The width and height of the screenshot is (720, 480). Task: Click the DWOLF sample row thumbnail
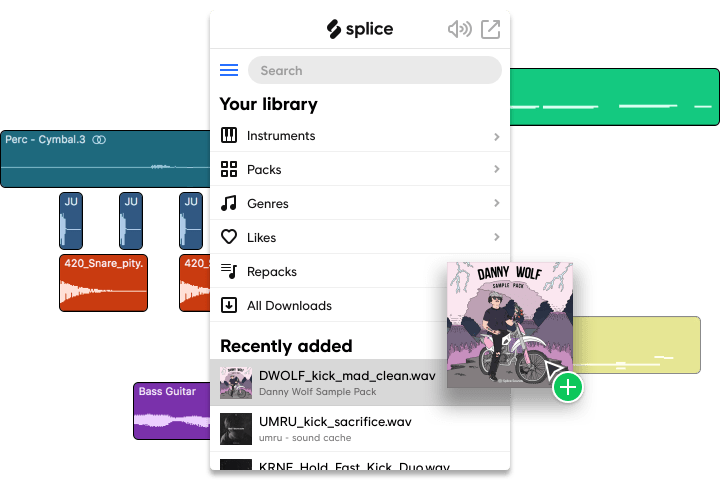pyautogui.click(x=236, y=383)
